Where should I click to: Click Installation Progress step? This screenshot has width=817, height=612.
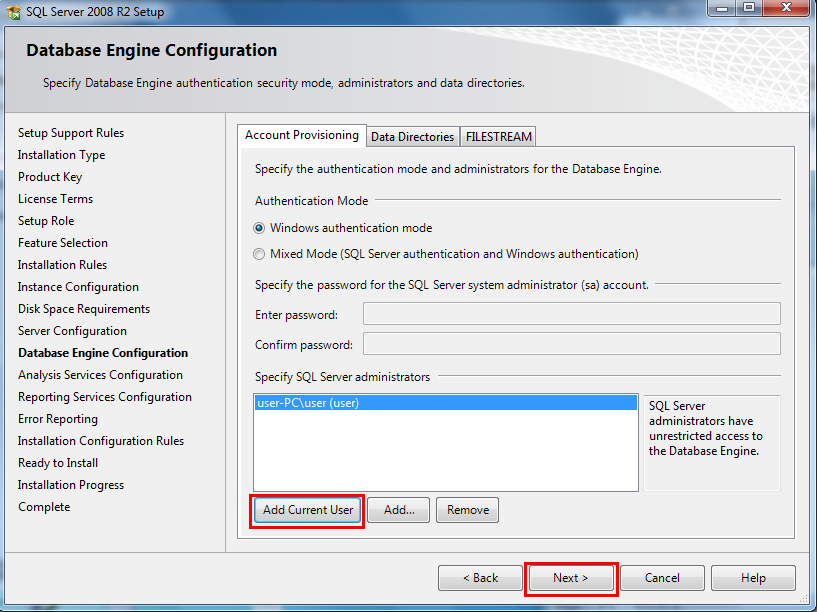71,485
